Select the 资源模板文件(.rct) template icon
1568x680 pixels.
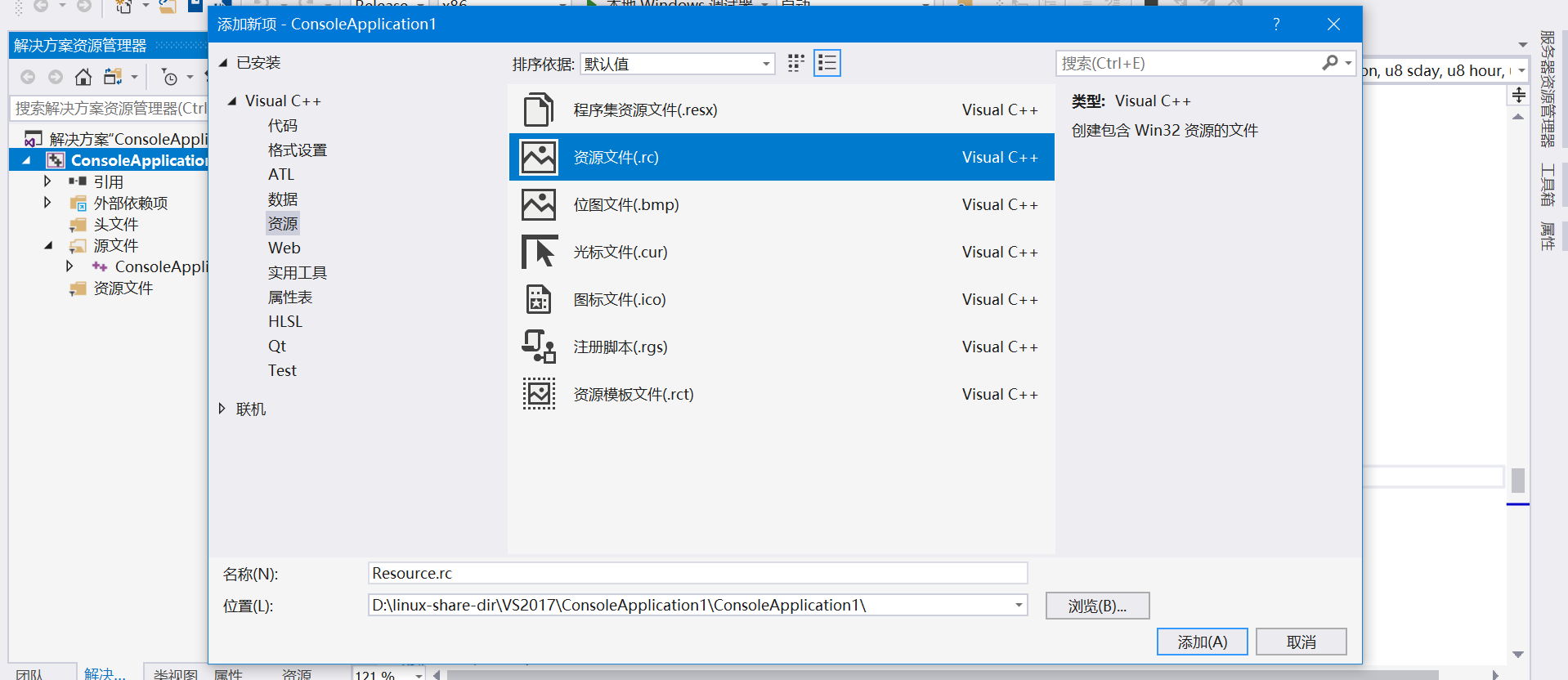(539, 394)
